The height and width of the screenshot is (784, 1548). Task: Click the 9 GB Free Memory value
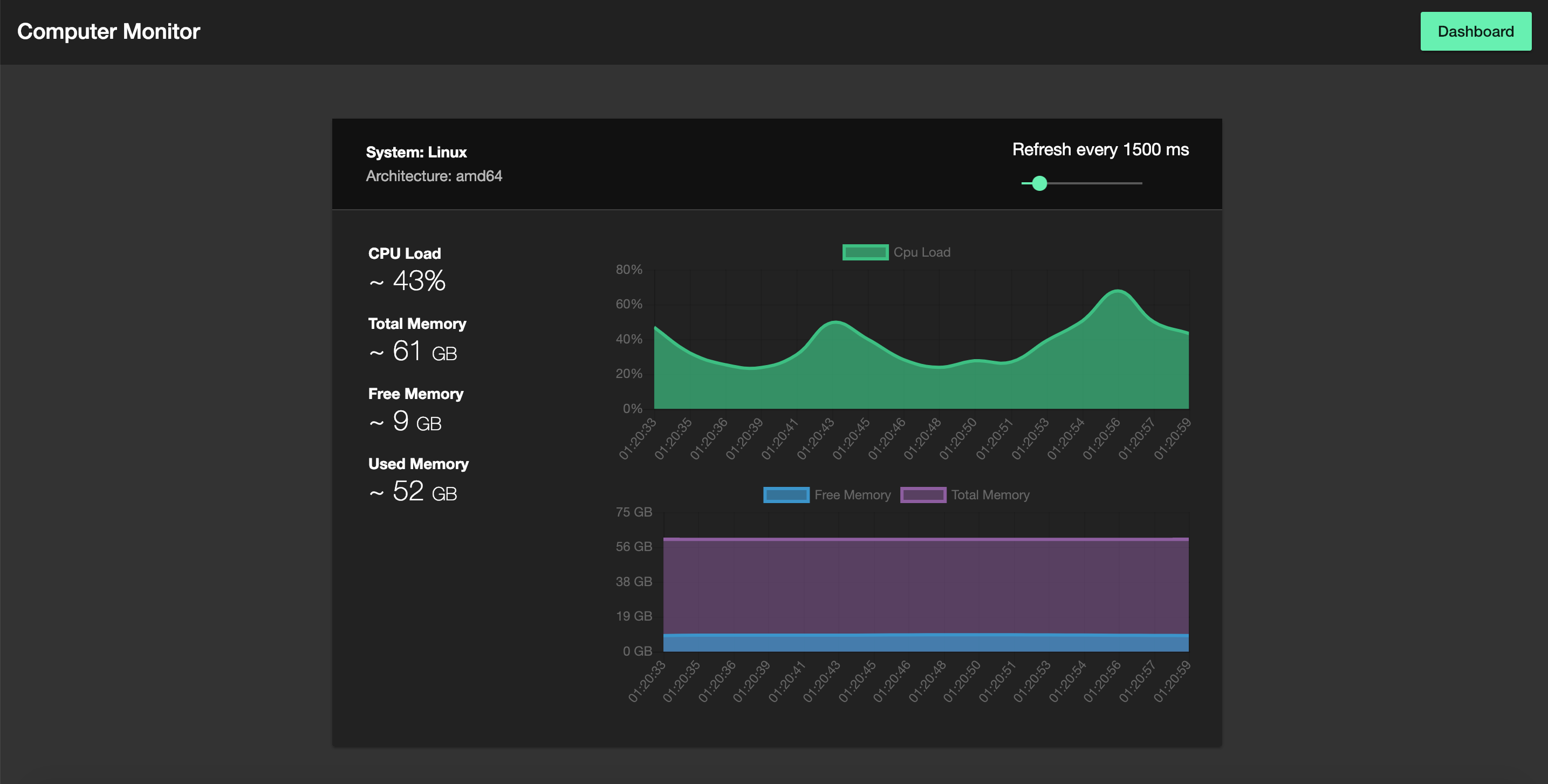point(416,422)
